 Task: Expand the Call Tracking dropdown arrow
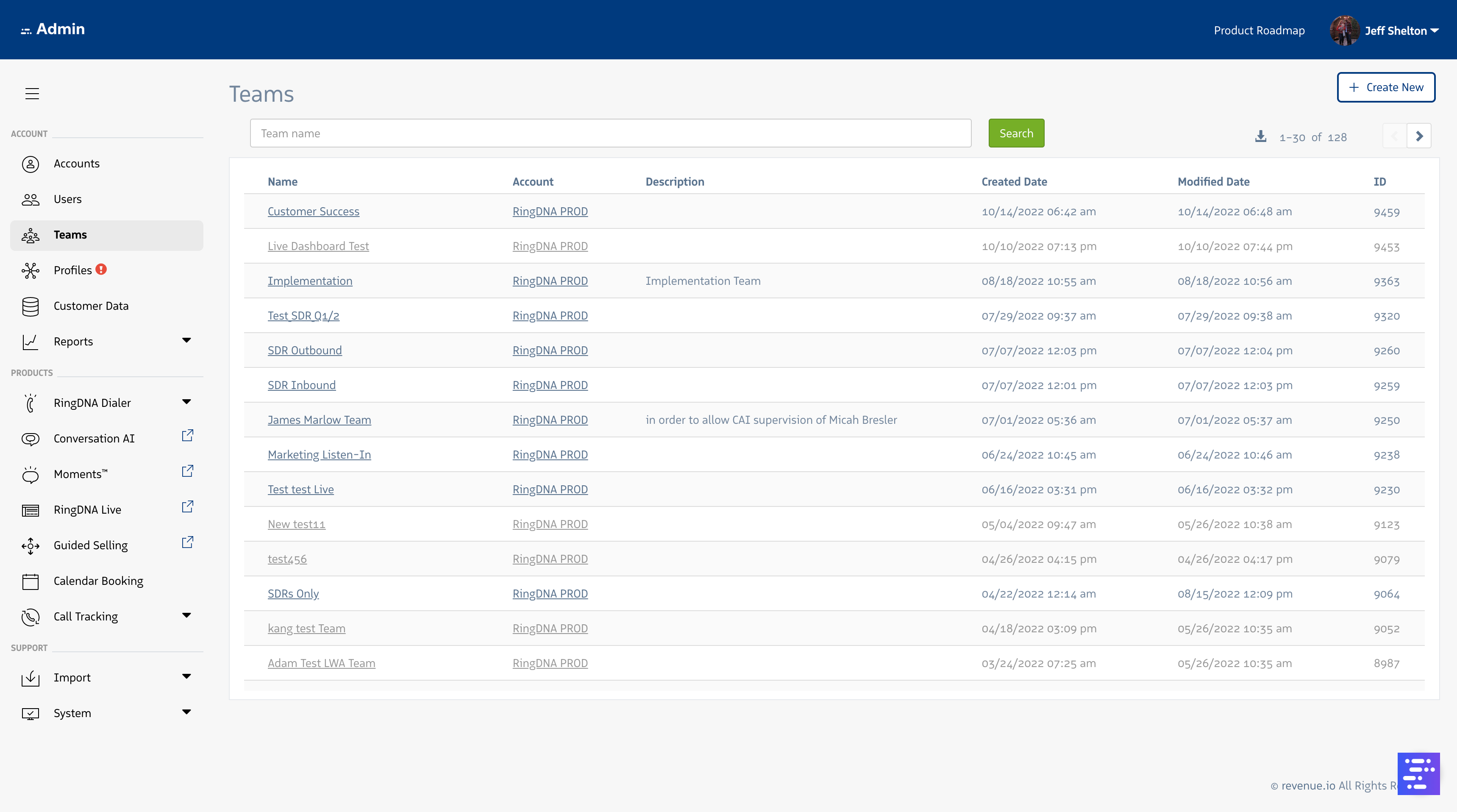pos(186,616)
